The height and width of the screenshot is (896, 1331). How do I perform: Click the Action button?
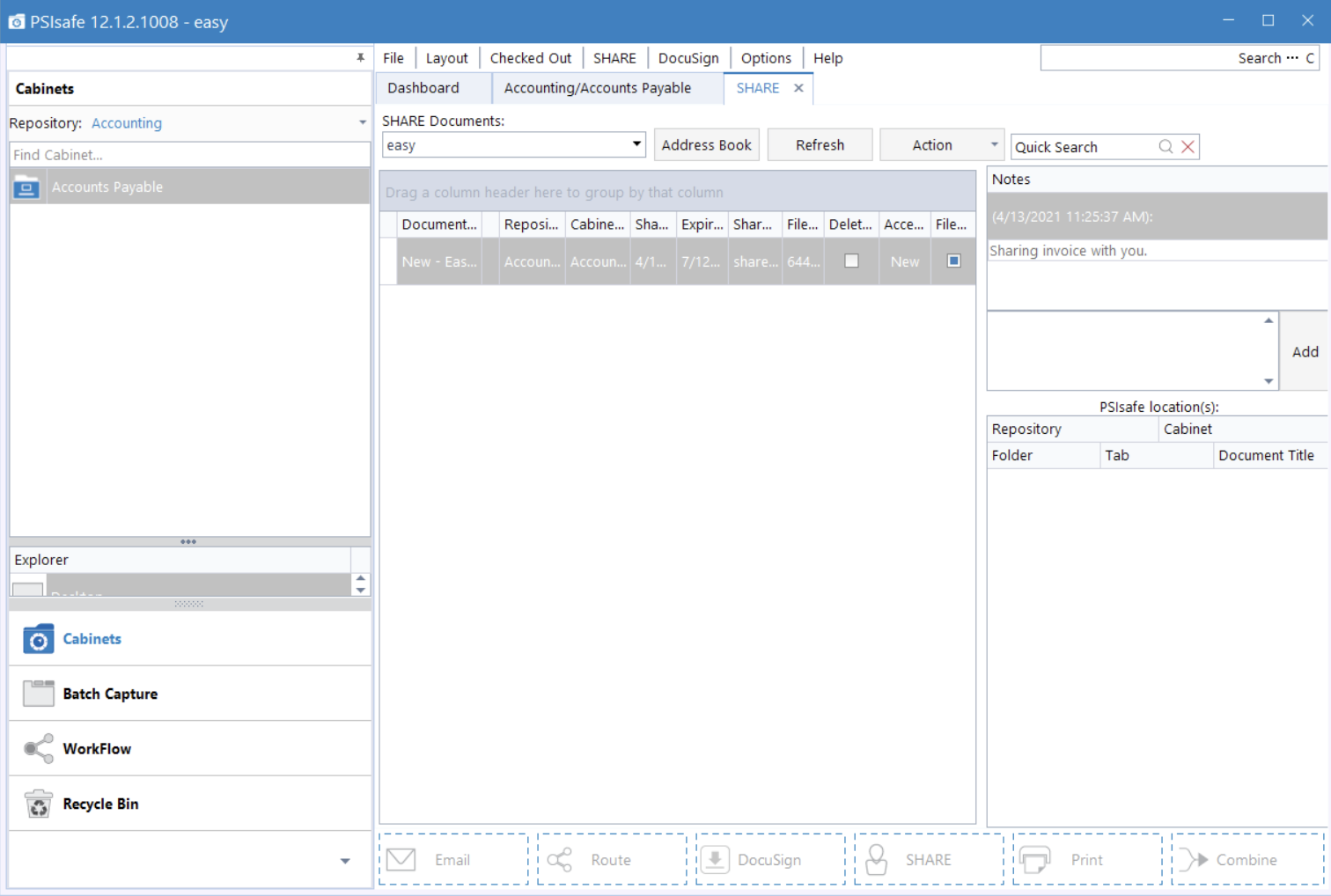pyautogui.click(x=932, y=145)
